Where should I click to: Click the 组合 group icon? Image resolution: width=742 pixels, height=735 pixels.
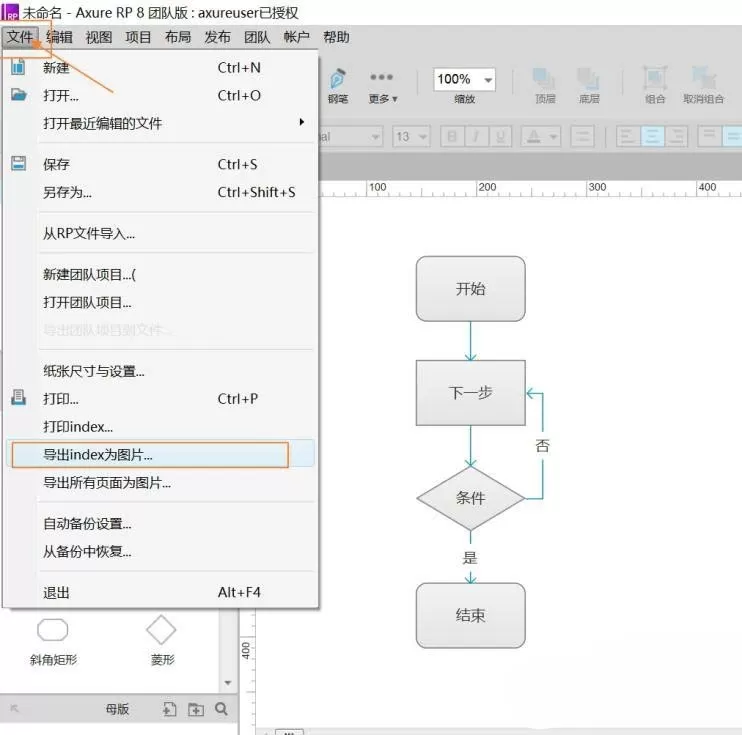click(654, 78)
